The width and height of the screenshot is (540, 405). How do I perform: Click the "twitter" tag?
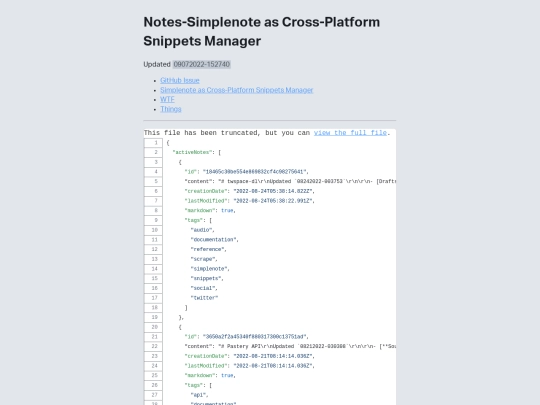pos(204,298)
